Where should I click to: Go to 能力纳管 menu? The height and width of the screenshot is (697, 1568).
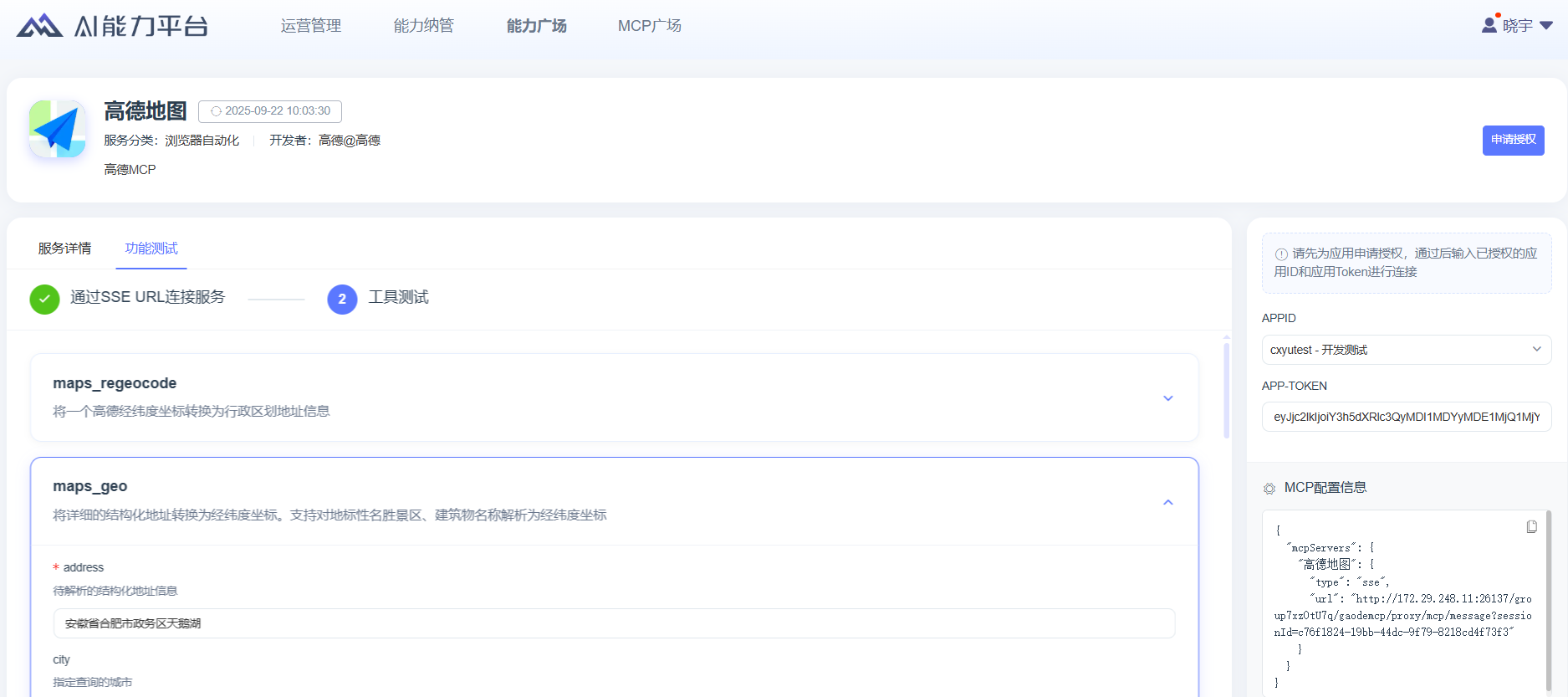coord(424,26)
